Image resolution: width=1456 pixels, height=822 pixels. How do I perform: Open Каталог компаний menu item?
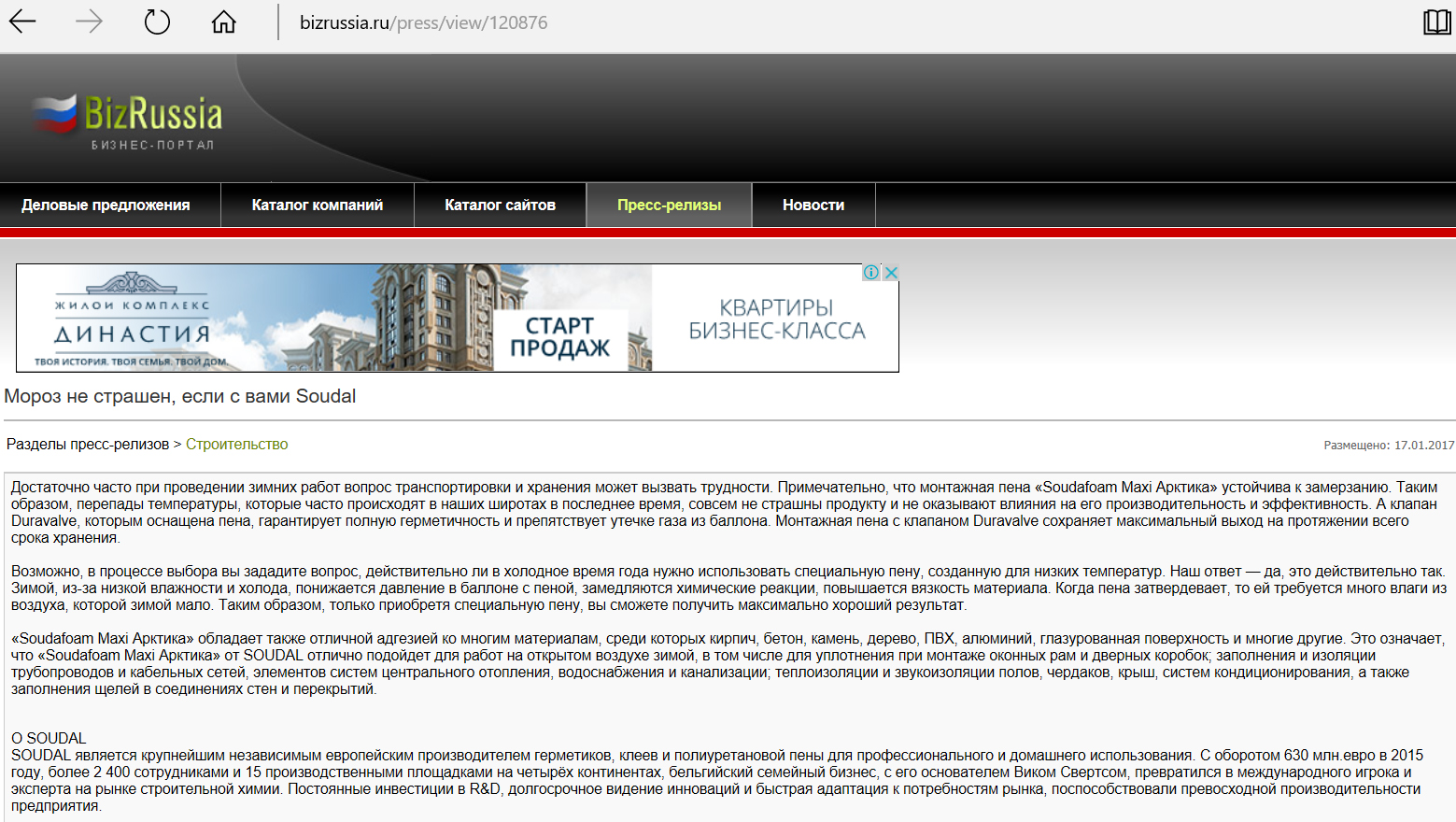(318, 205)
